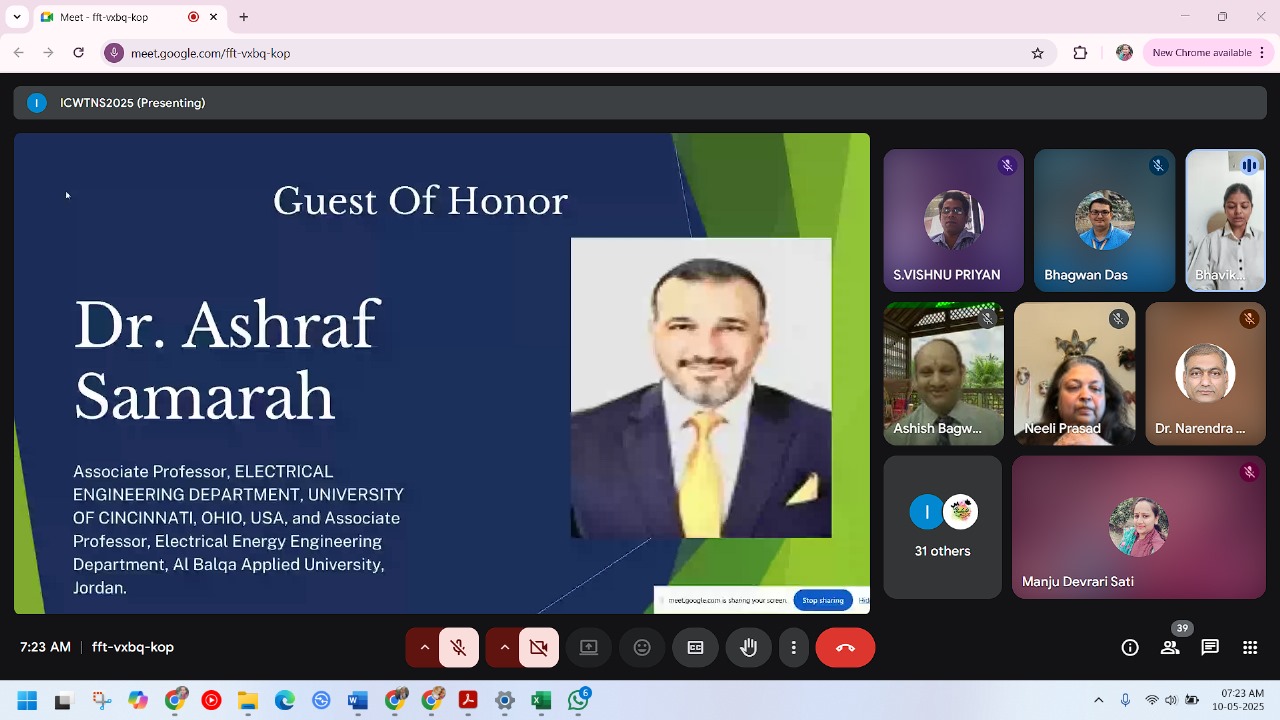Turn on the camera in Meet
This screenshot has height=720, width=1280.
539,648
